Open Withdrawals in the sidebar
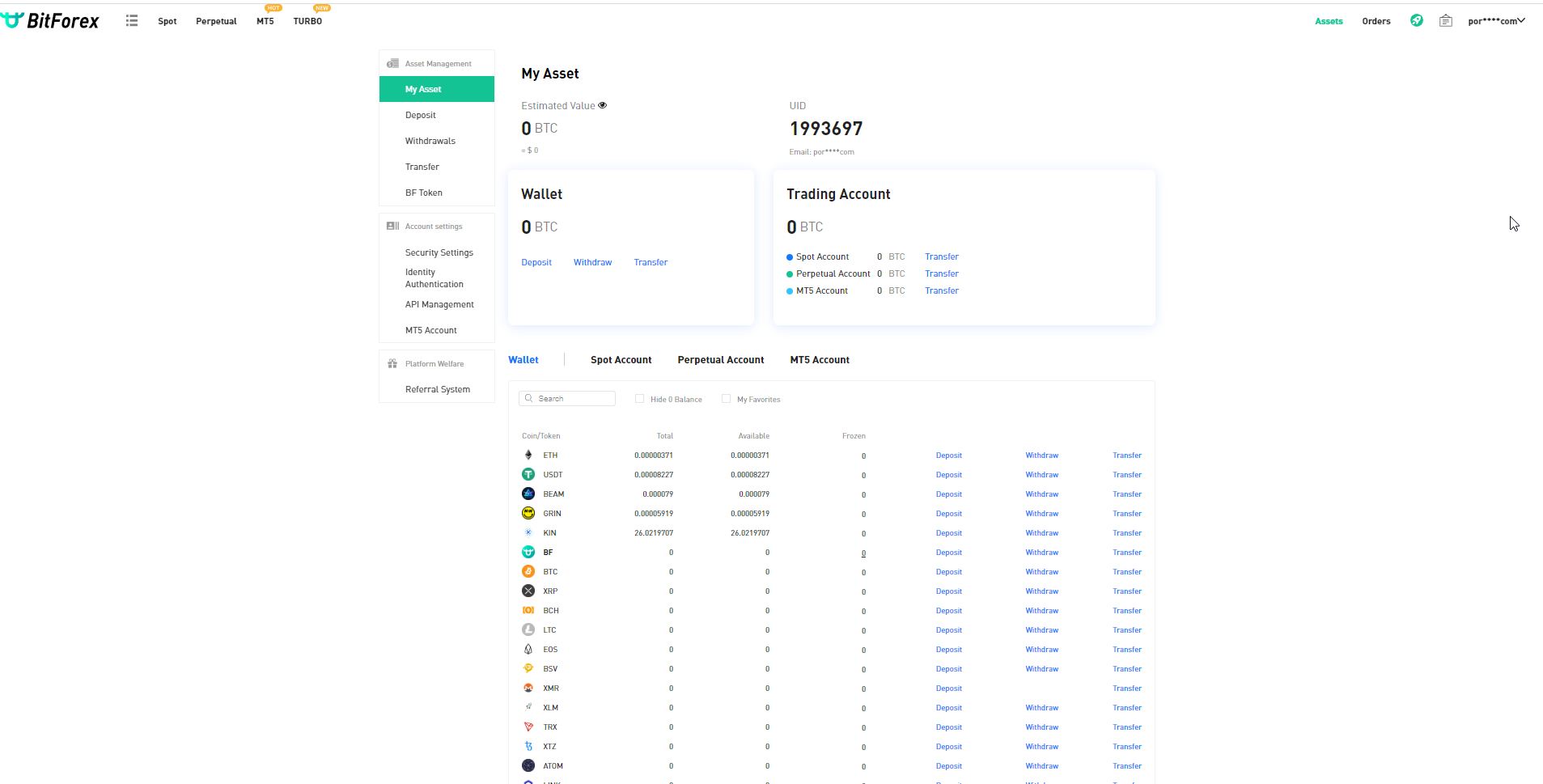 (x=430, y=141)
